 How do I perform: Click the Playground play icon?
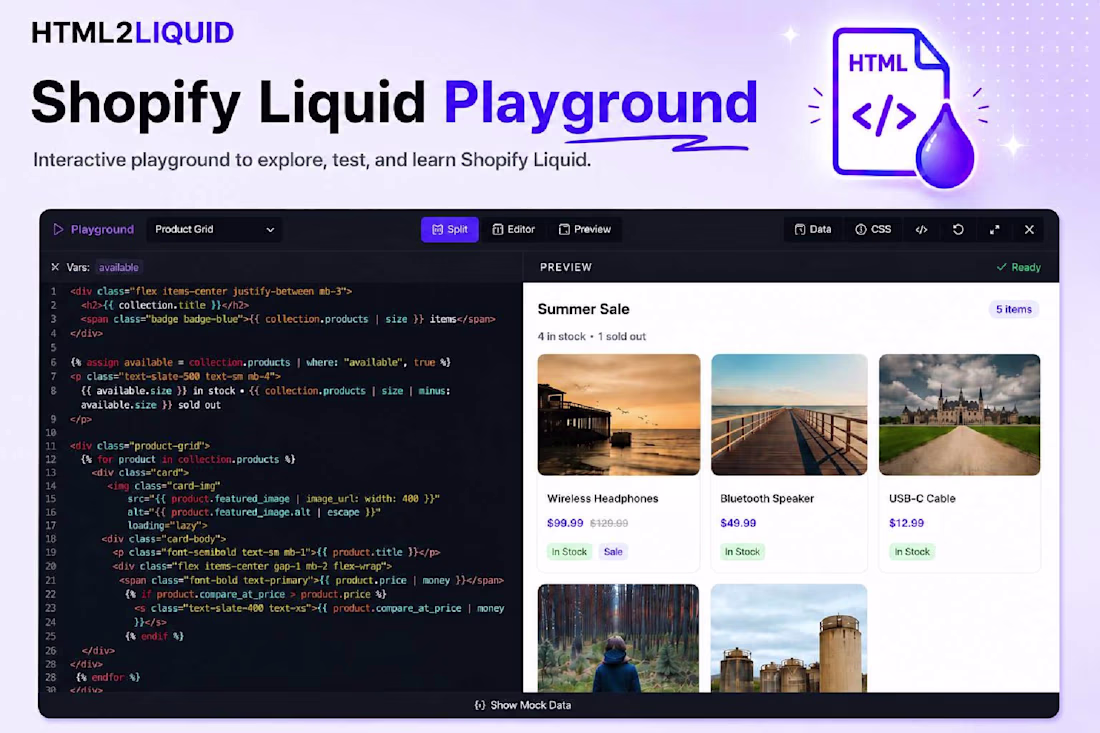[x=58, y=229]
